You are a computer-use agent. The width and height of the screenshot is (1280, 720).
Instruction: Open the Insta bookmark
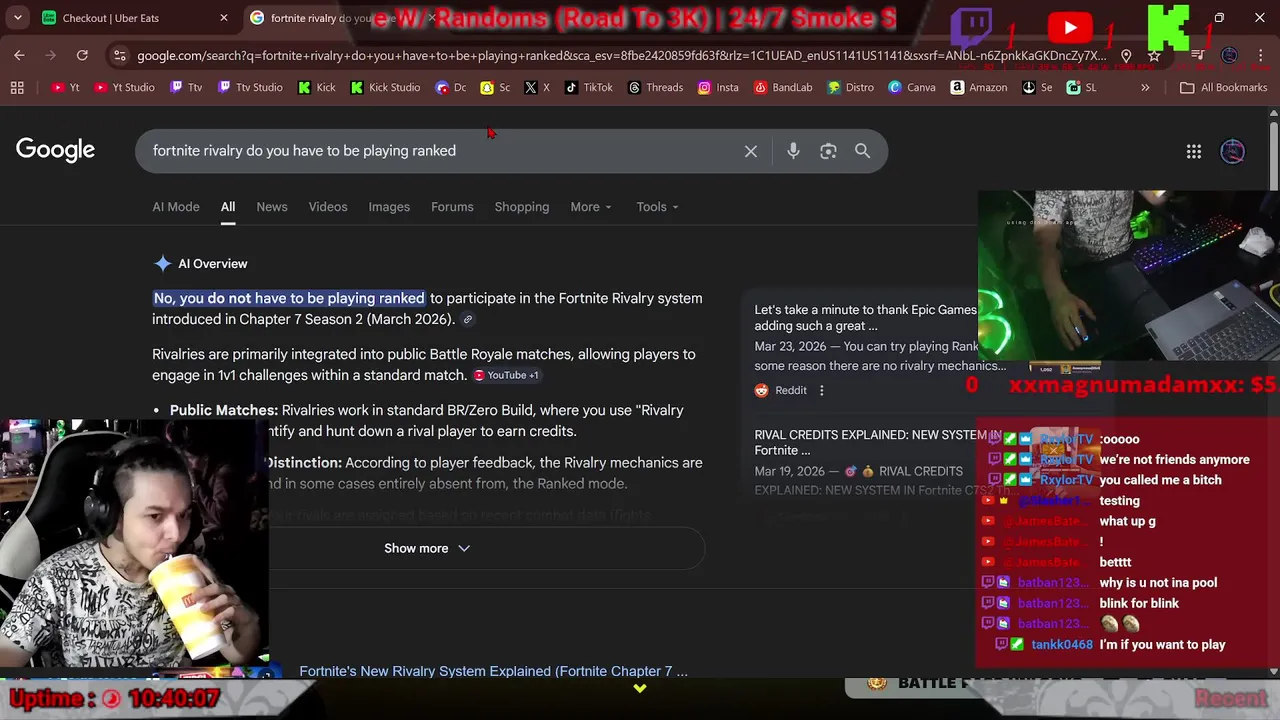pos(718,87)
